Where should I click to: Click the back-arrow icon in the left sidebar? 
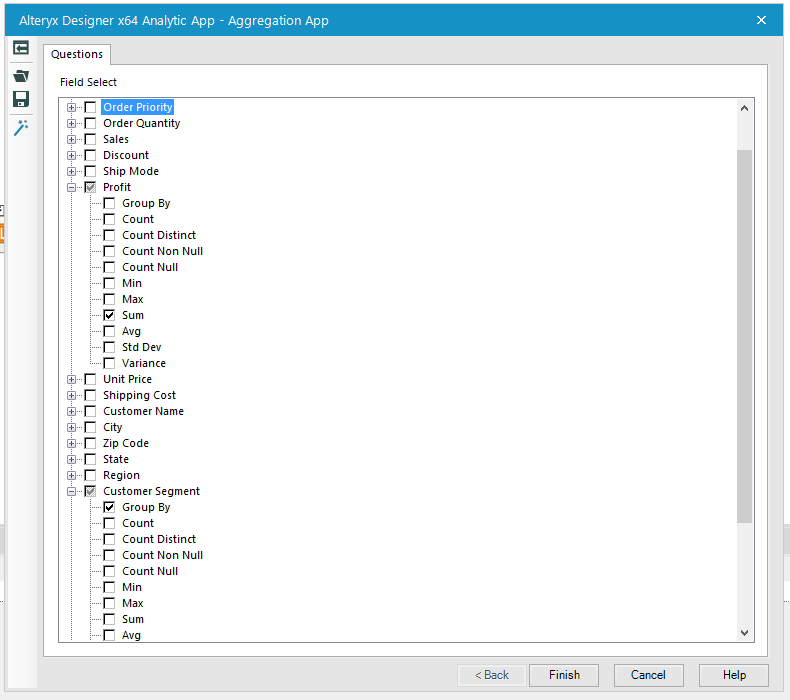point(21,48)
